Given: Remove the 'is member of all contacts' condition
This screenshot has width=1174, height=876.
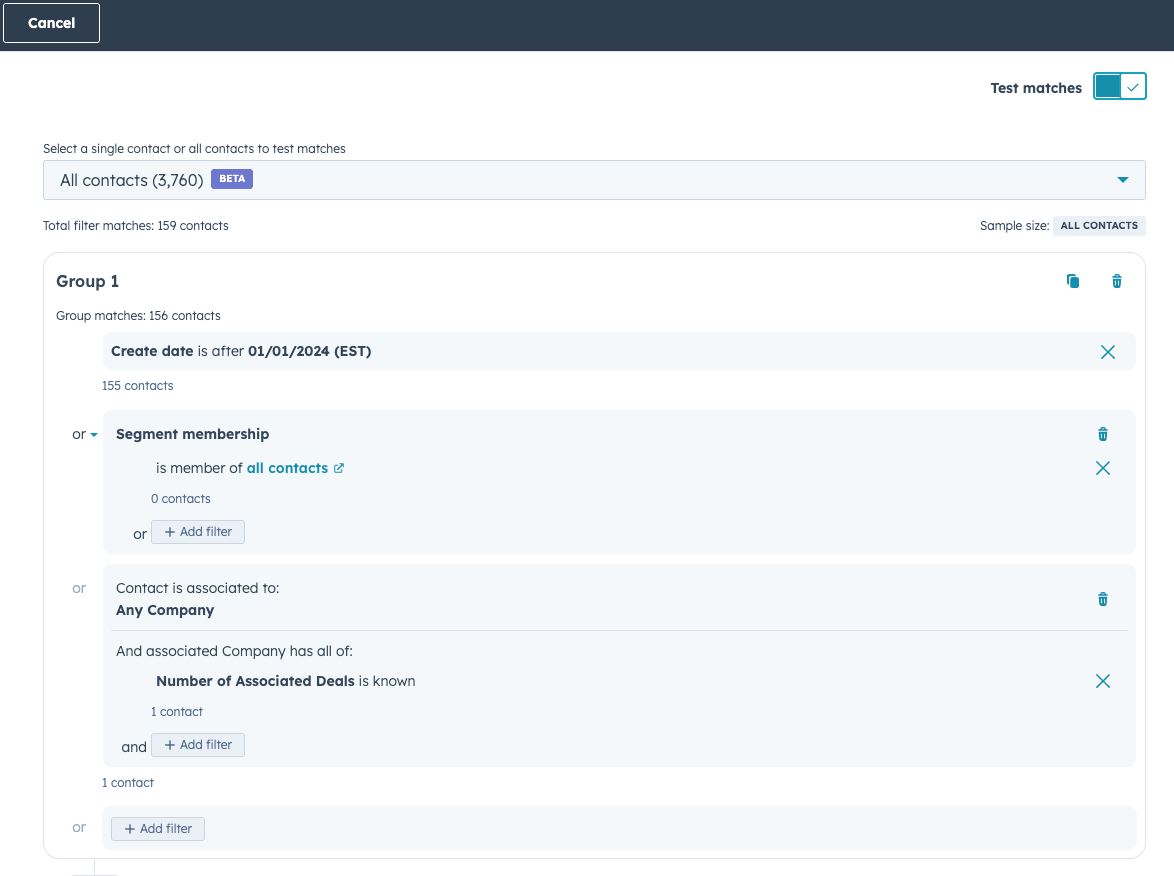Looking at the screenshot, I should [x=1102, y=468].
